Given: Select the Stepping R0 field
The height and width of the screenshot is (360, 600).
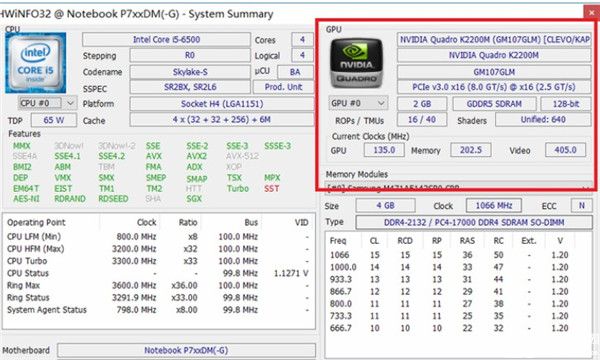Looking at the screenshot, I should click(x=190, y=55).
